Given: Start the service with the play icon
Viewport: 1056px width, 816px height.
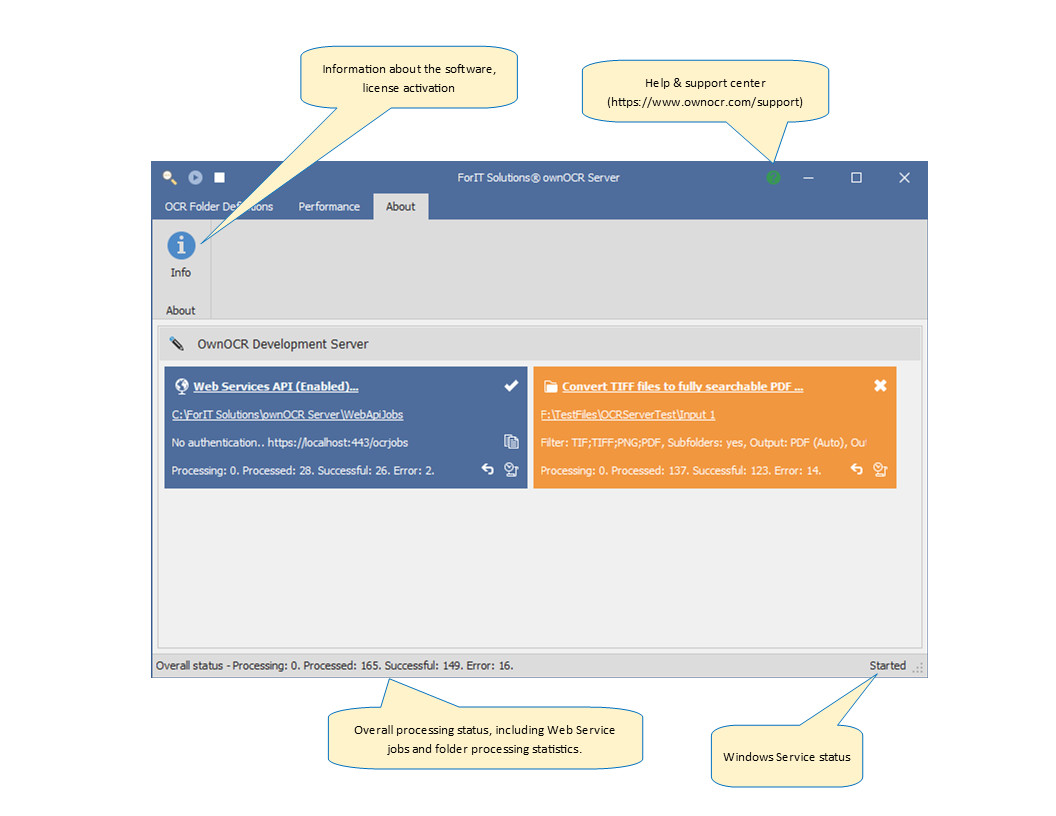Looking at the screenshot, I should pyautogui.click(x=195, y=177).
